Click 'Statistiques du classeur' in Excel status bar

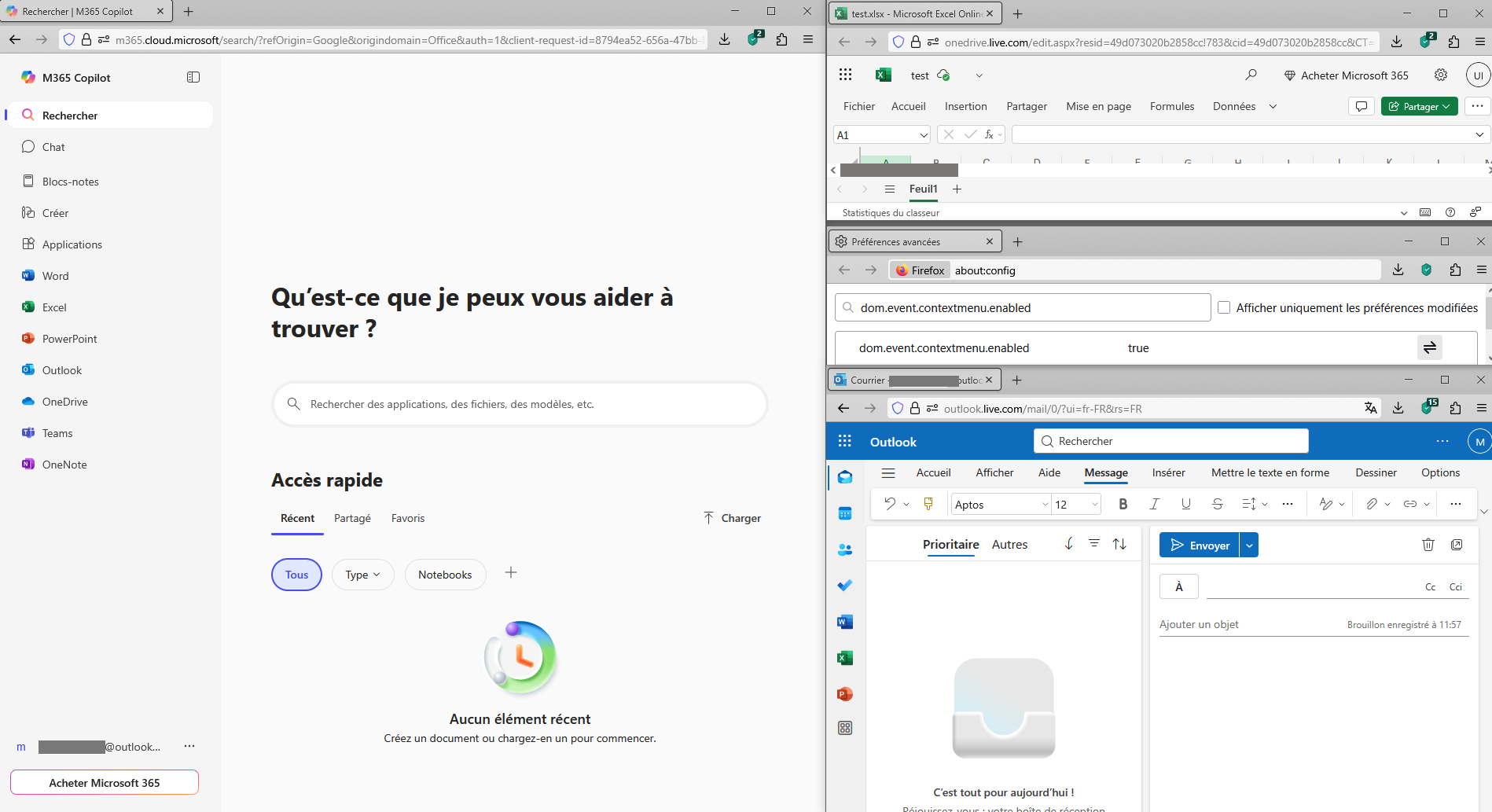(x=891, y=213)
